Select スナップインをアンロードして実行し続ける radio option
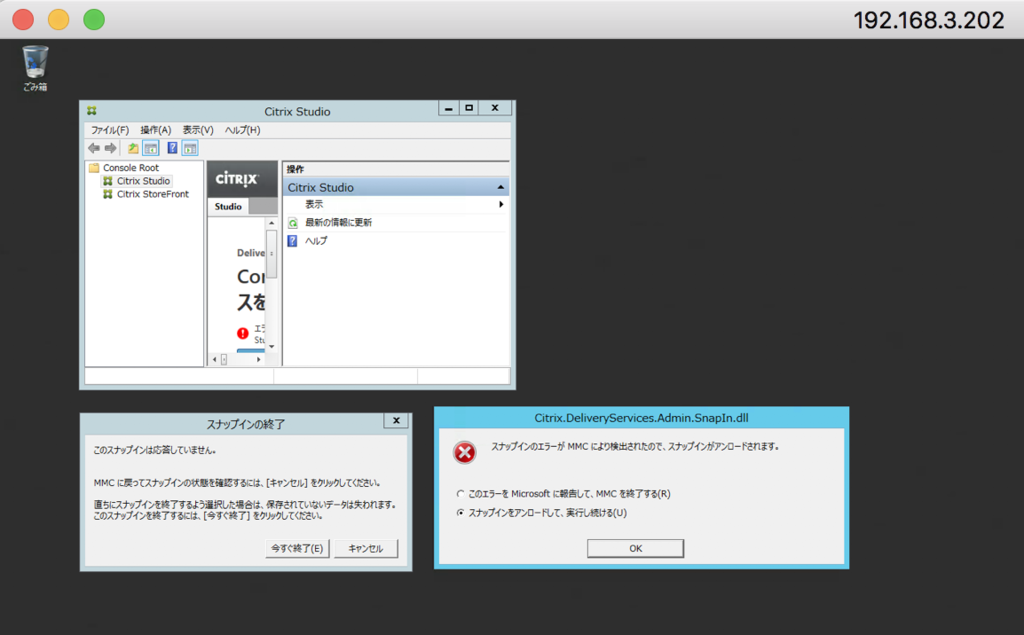 460,513
